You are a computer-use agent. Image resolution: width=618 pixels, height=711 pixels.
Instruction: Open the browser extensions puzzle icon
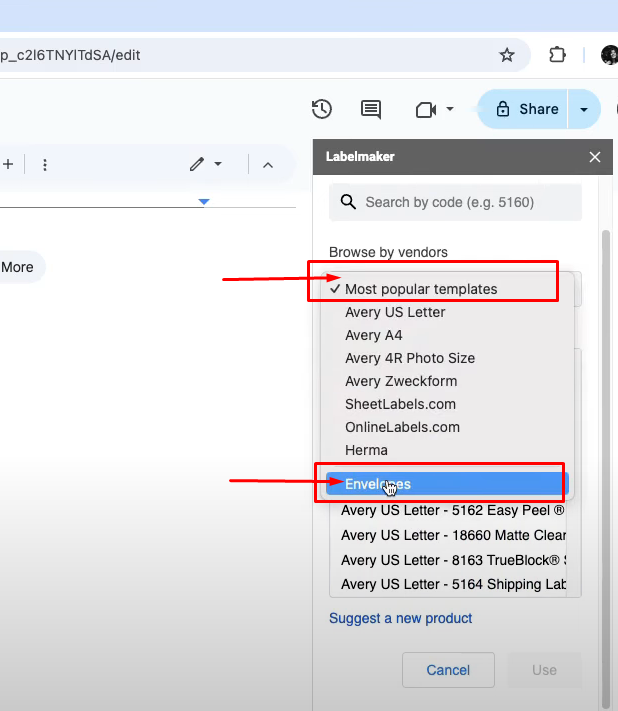557,55
